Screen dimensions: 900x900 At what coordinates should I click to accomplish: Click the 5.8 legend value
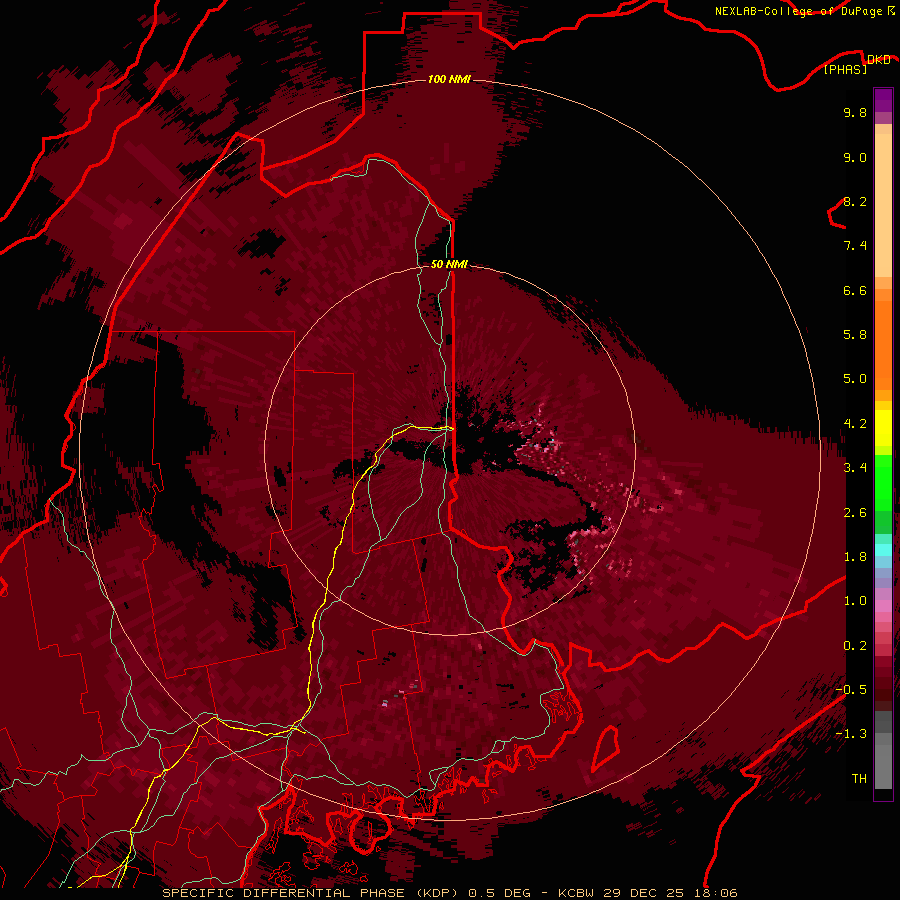pyautogui.click(x=855, y=335)
